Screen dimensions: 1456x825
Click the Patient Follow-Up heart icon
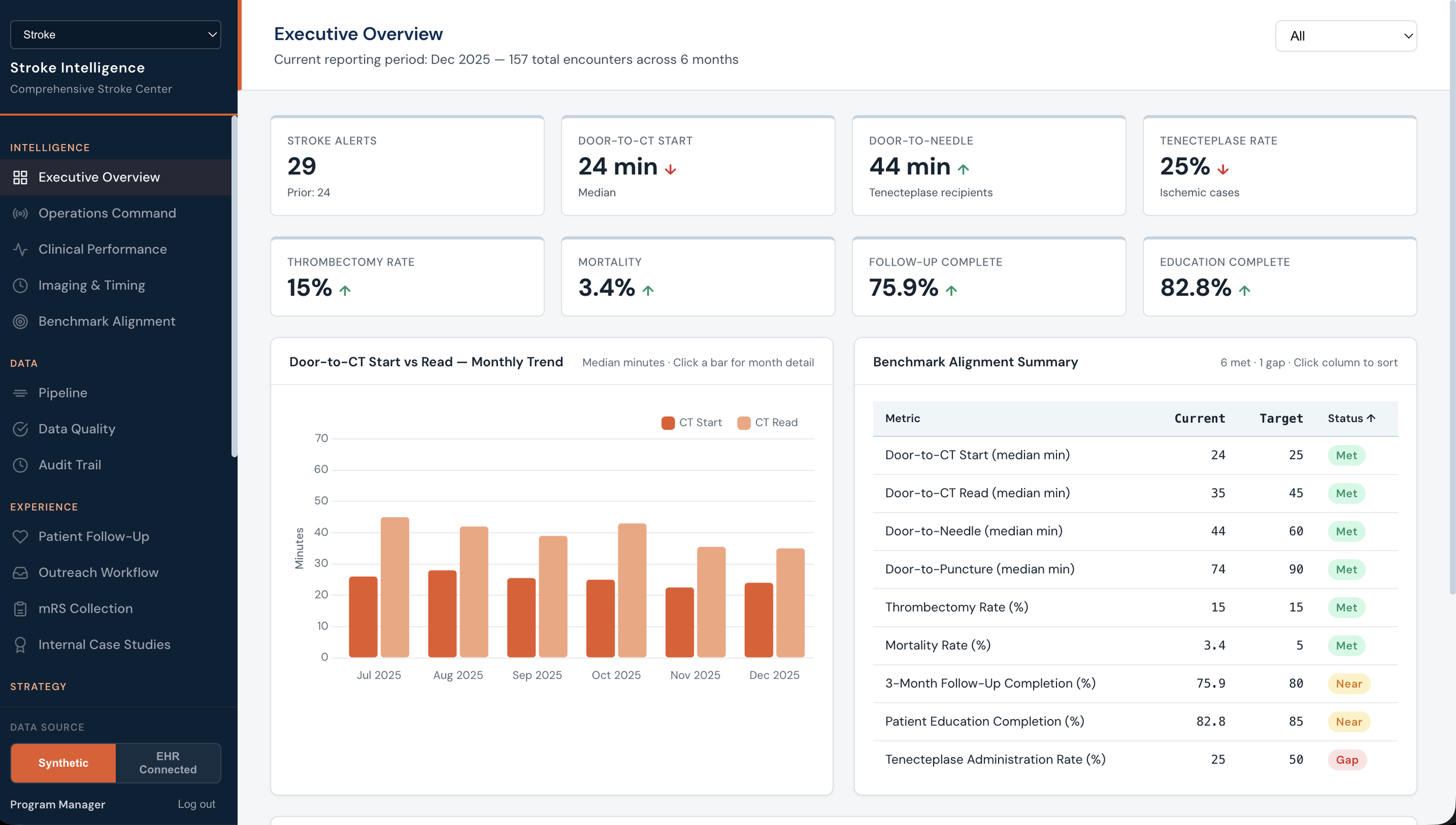[20, 537]
